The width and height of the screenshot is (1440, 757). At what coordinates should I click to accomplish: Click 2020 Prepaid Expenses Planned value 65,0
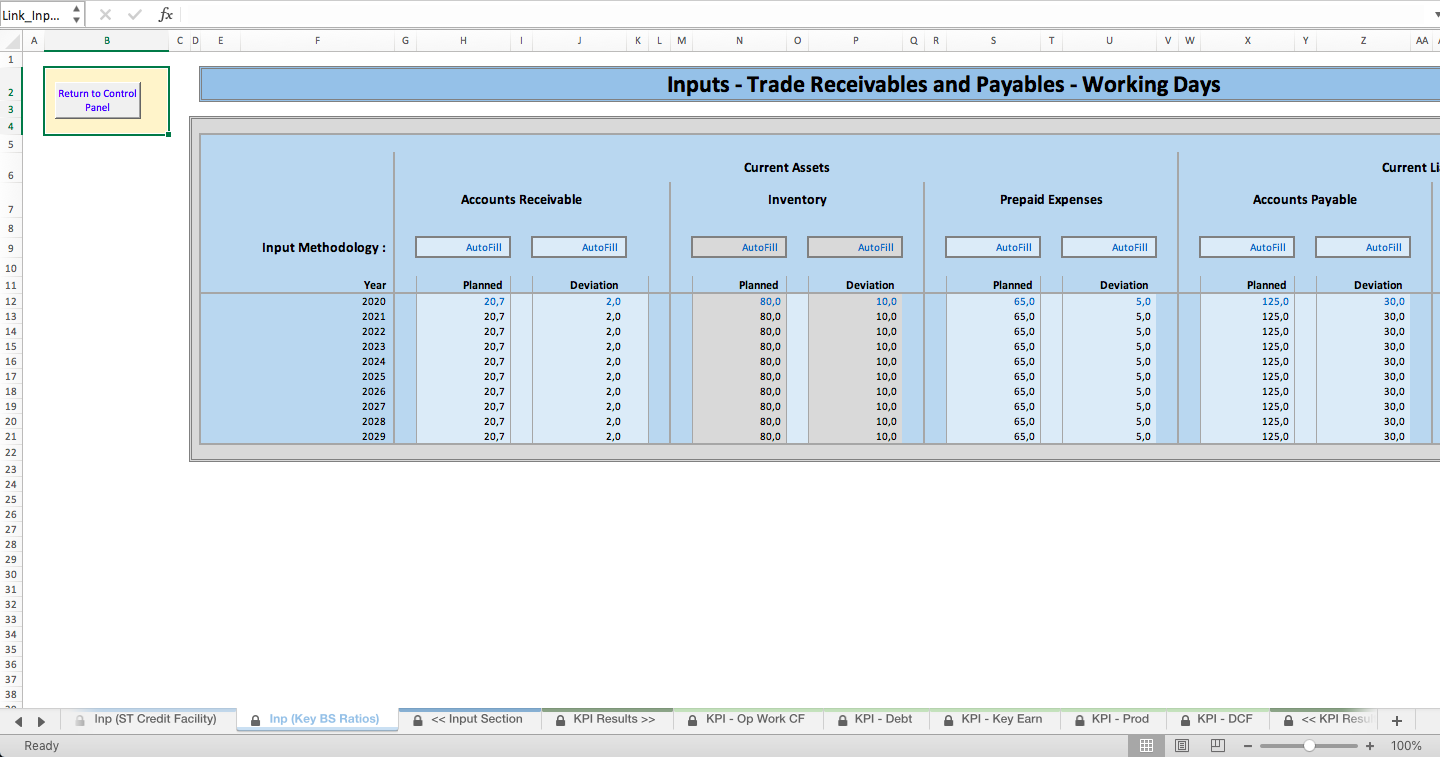(x=994, y=301)
